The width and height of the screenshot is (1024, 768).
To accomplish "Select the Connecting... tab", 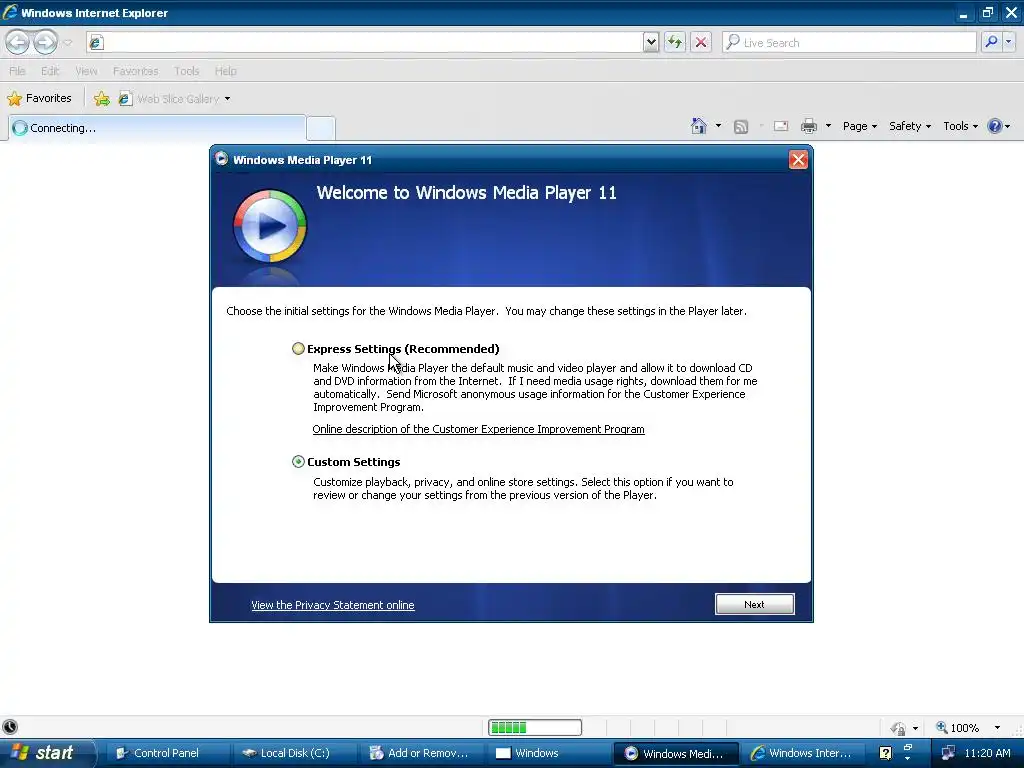I will (x=157, y=128).
